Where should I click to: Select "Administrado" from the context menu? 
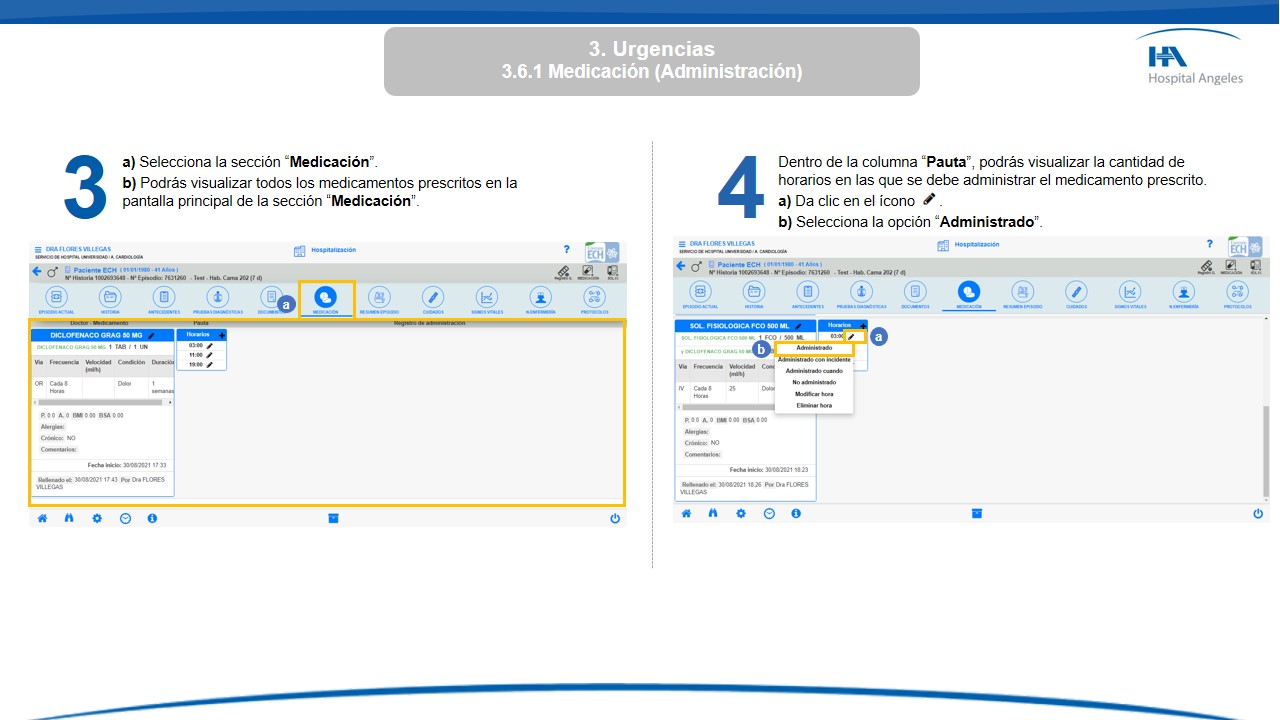click(814, 348)
